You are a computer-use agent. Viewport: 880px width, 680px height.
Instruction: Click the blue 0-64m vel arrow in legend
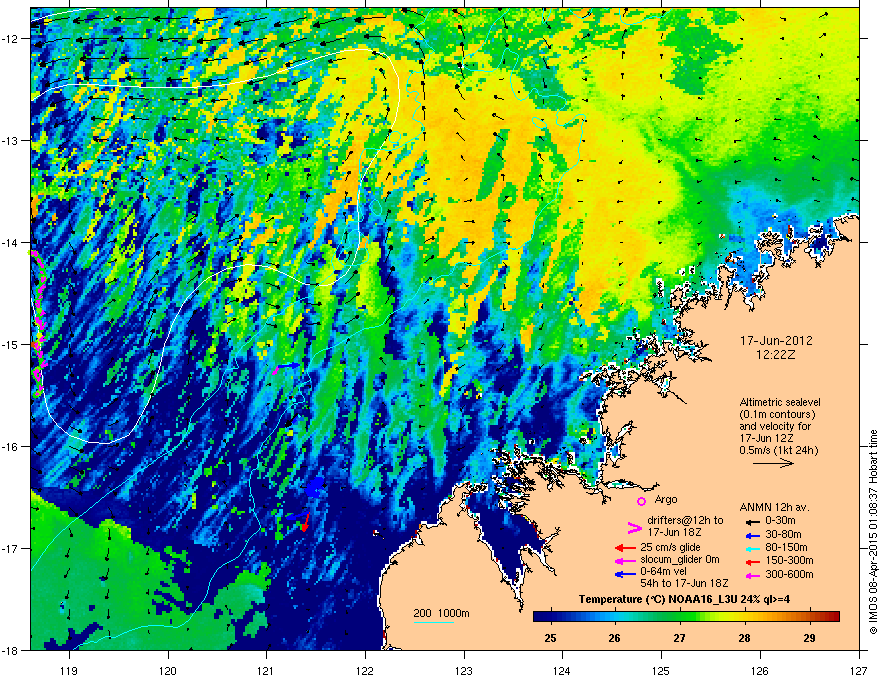[625, 574]
